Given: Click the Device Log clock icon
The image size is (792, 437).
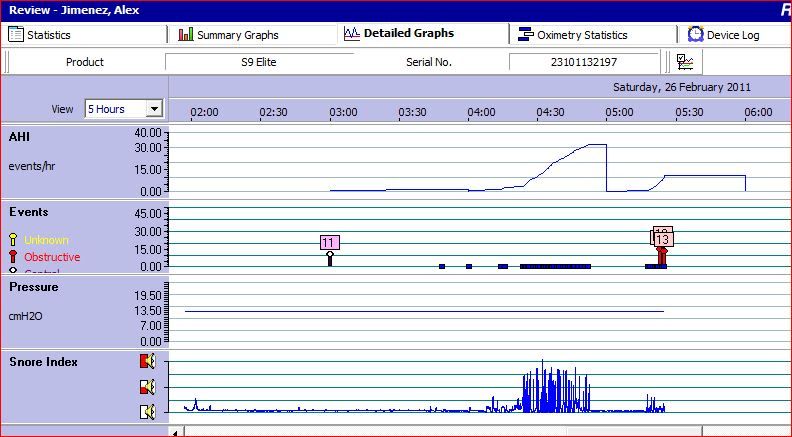Looking at the screenshot, I should 696,34.
